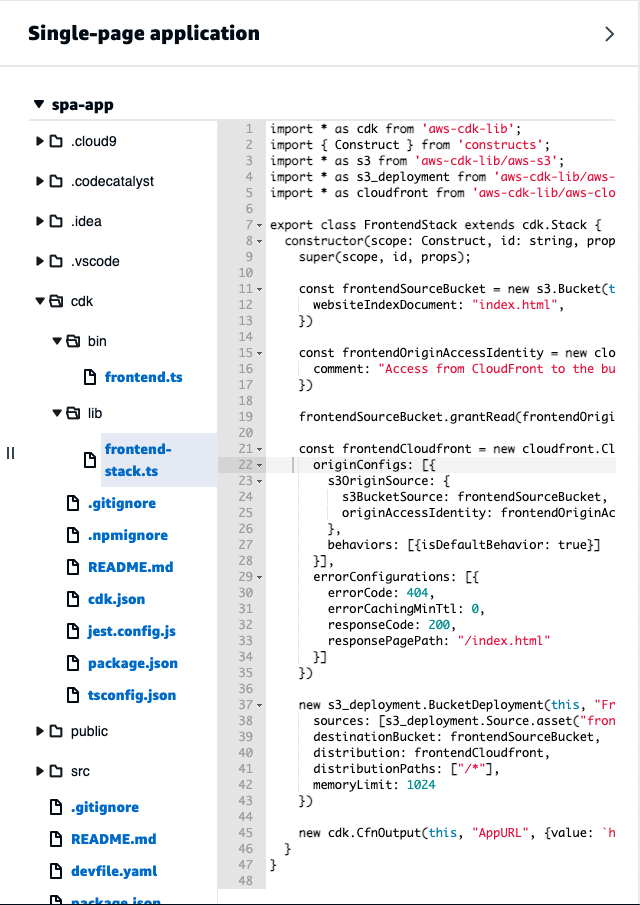Collapse the lib folder arrow
The image size is (640, 905).
57,413
